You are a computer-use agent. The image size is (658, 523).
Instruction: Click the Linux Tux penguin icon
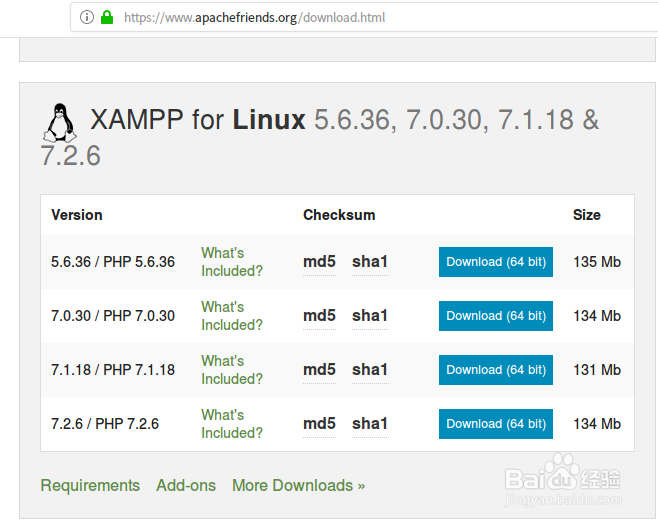pos(60,123)
